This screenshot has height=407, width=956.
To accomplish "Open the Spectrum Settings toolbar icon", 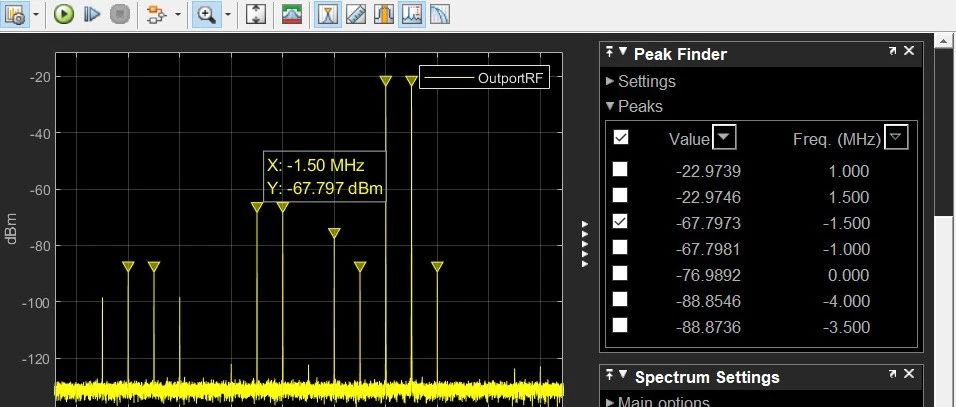I will tap(291, 14).
